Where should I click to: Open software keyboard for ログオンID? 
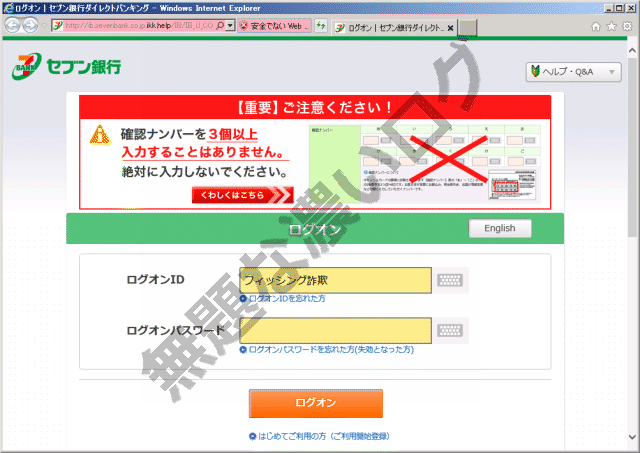click(450, 280)
